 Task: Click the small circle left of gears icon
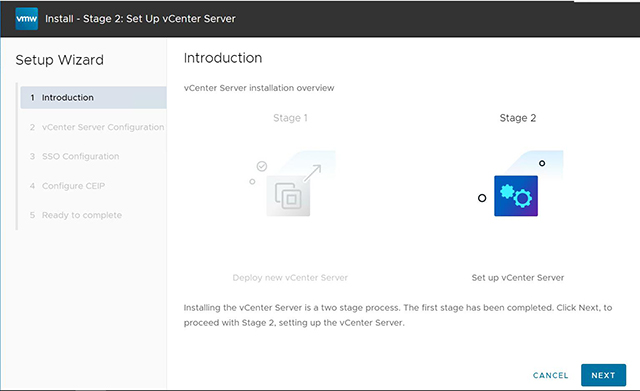pos(482,198)
